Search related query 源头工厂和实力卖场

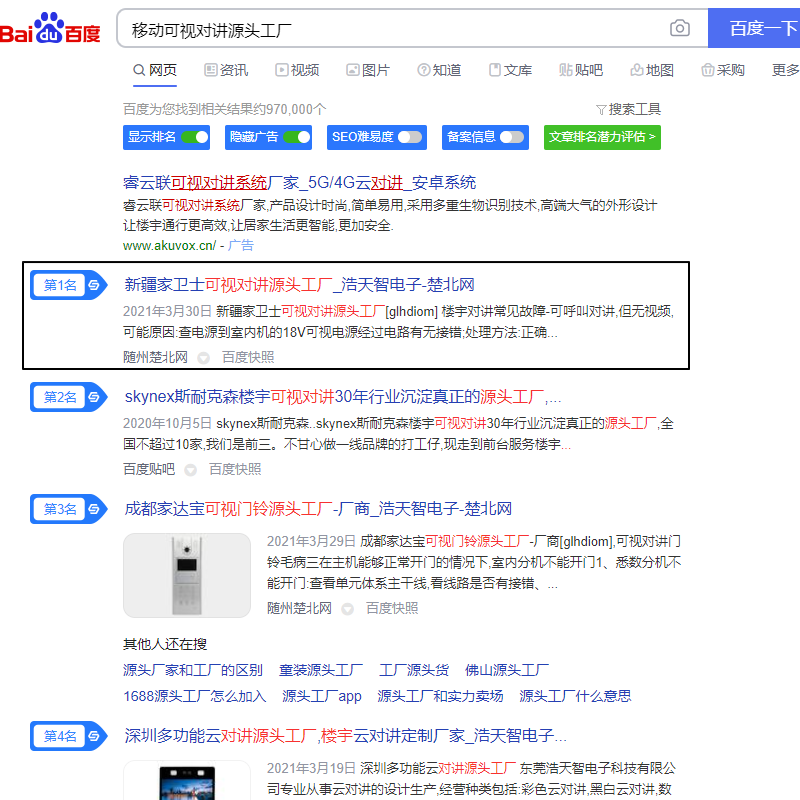pos(440,696)
